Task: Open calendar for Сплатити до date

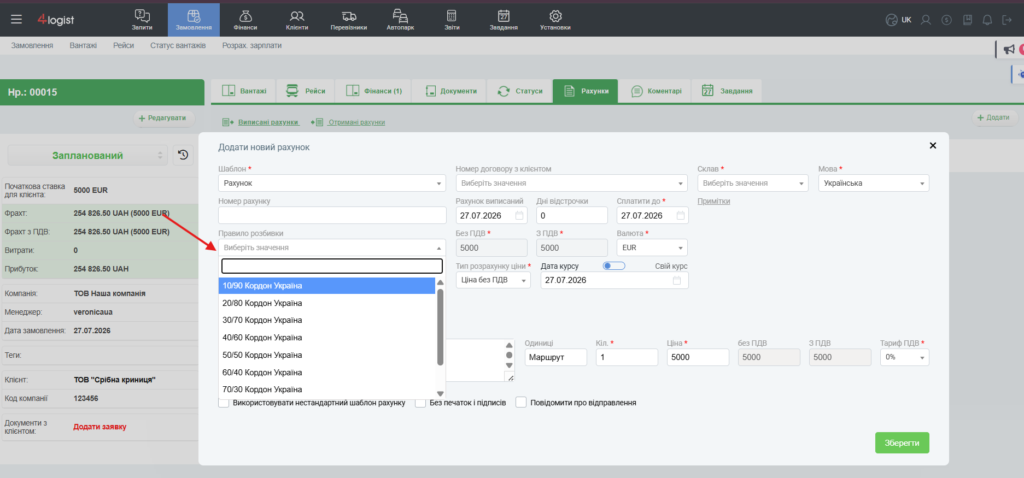Action: tap(680, 215)
